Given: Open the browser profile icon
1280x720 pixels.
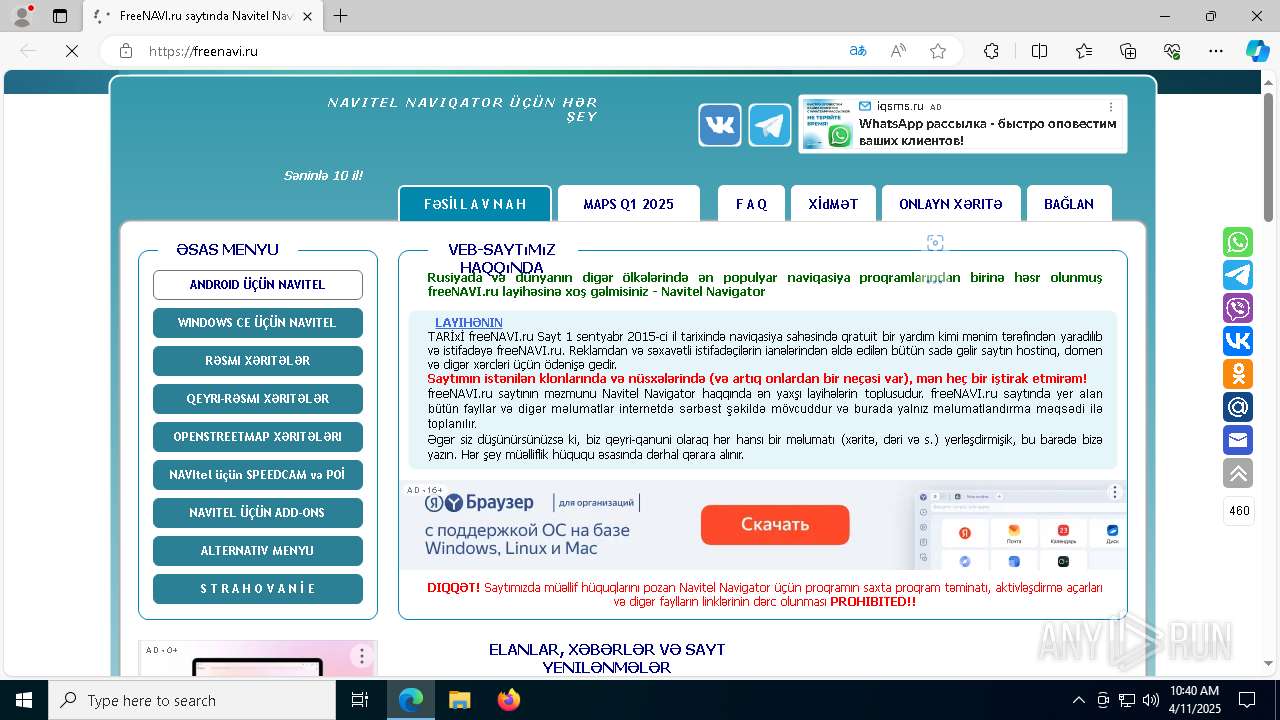Looking at the screenshot, I should (22, 16).
